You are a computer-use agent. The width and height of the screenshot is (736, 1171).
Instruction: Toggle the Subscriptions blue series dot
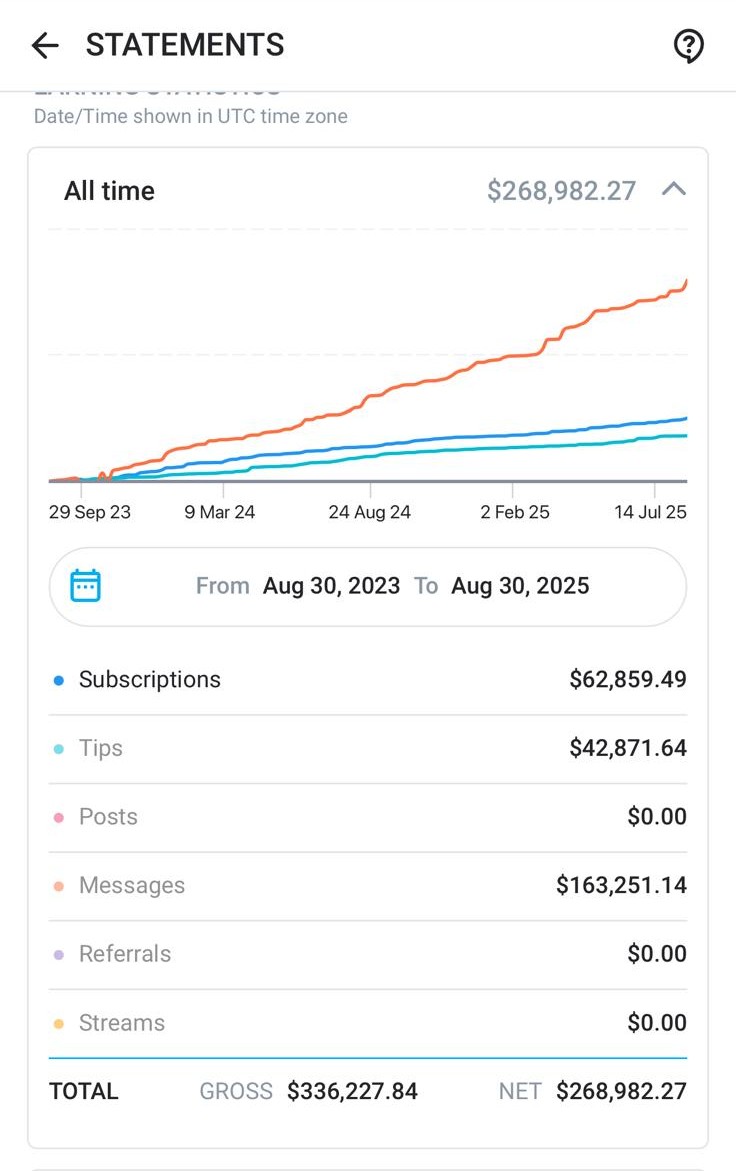point(59,680)
